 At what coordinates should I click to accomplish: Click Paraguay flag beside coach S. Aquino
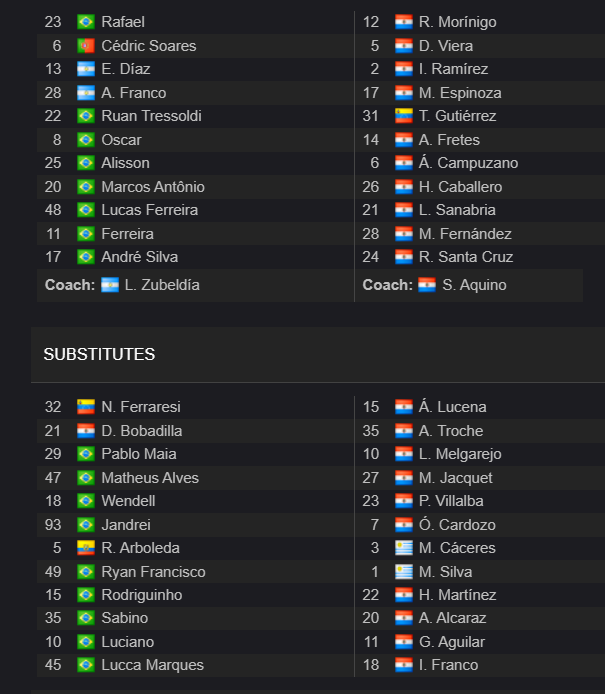pyautogui.click(x=427, y=285)
